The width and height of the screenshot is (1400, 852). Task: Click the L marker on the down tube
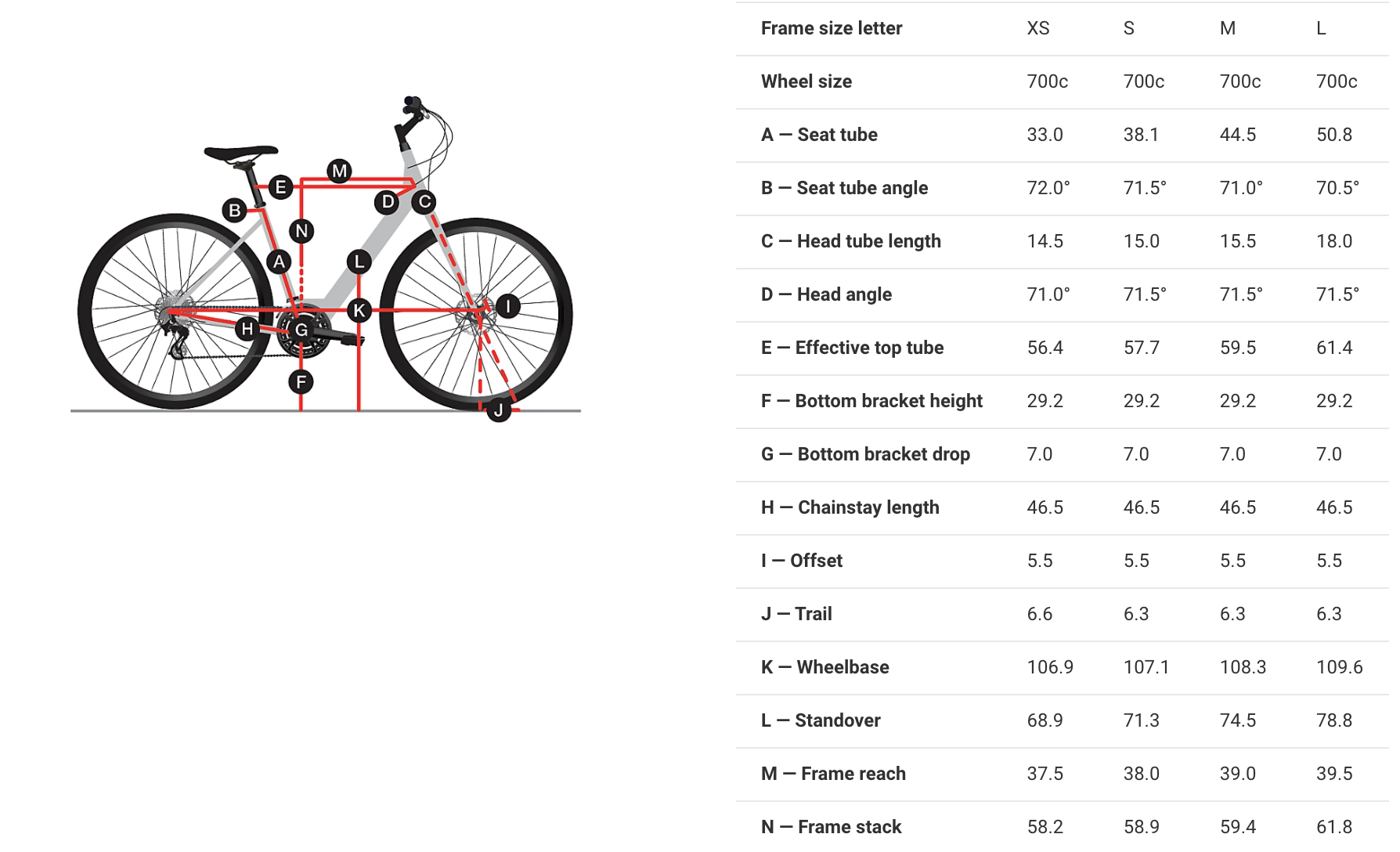point(359,262)
